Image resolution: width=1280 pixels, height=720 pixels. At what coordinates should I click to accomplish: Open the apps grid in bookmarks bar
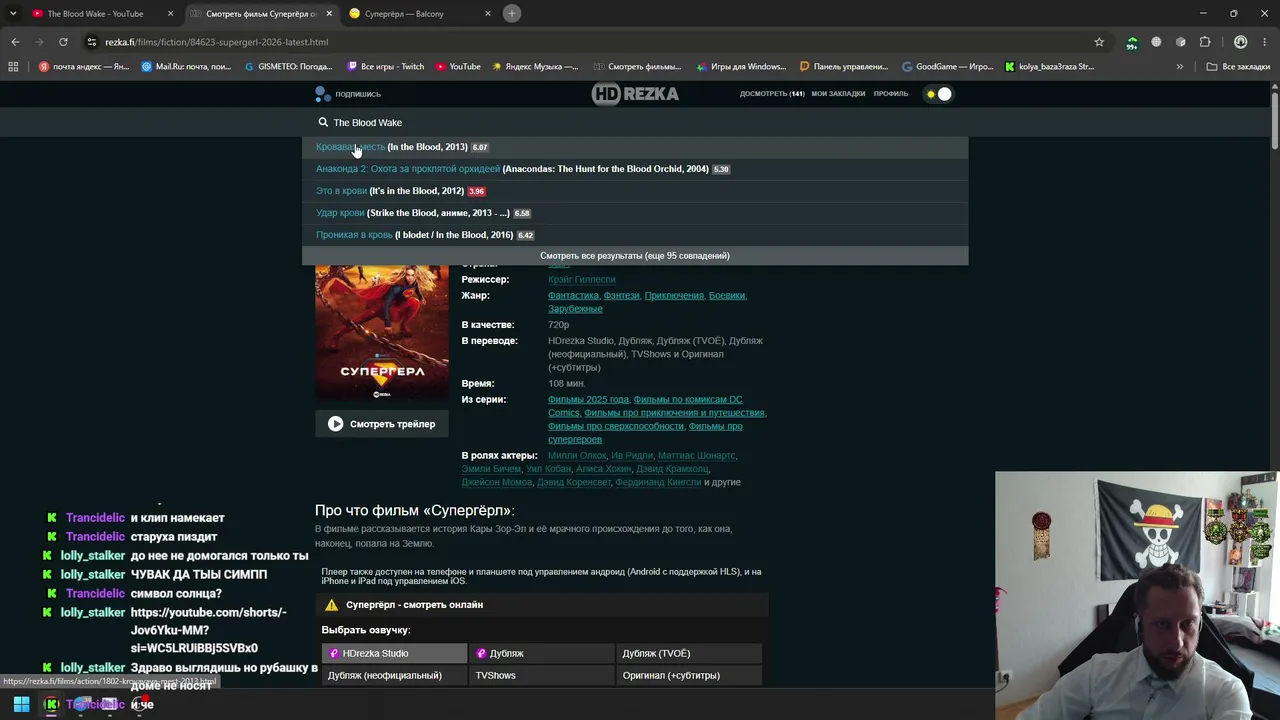13,67
